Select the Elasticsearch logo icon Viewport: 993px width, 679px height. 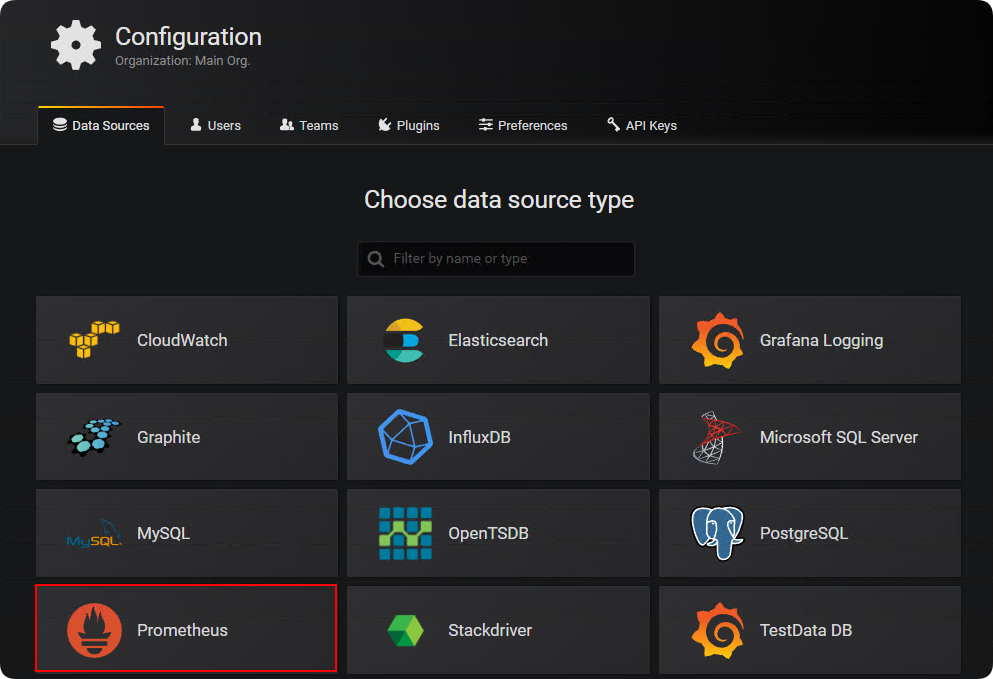(x=405, y=340)
